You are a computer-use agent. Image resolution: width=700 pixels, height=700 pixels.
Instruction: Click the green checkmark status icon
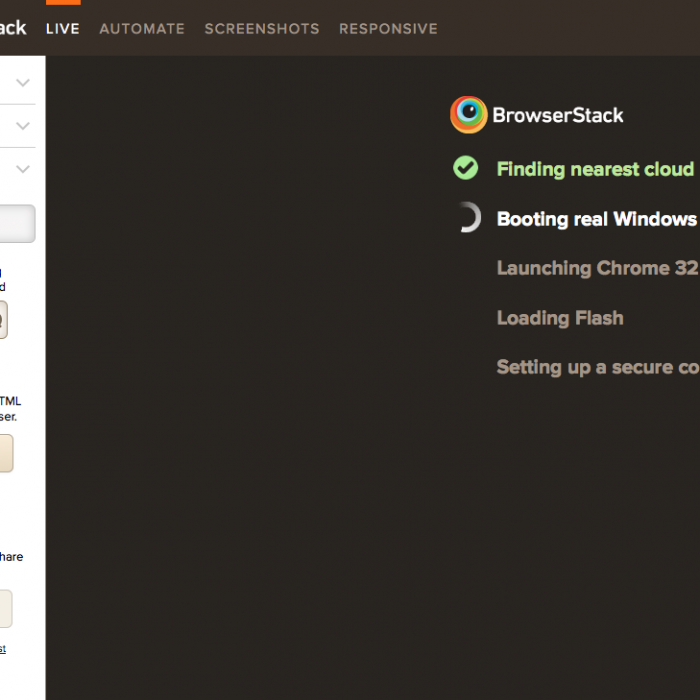tap(465, 168)
